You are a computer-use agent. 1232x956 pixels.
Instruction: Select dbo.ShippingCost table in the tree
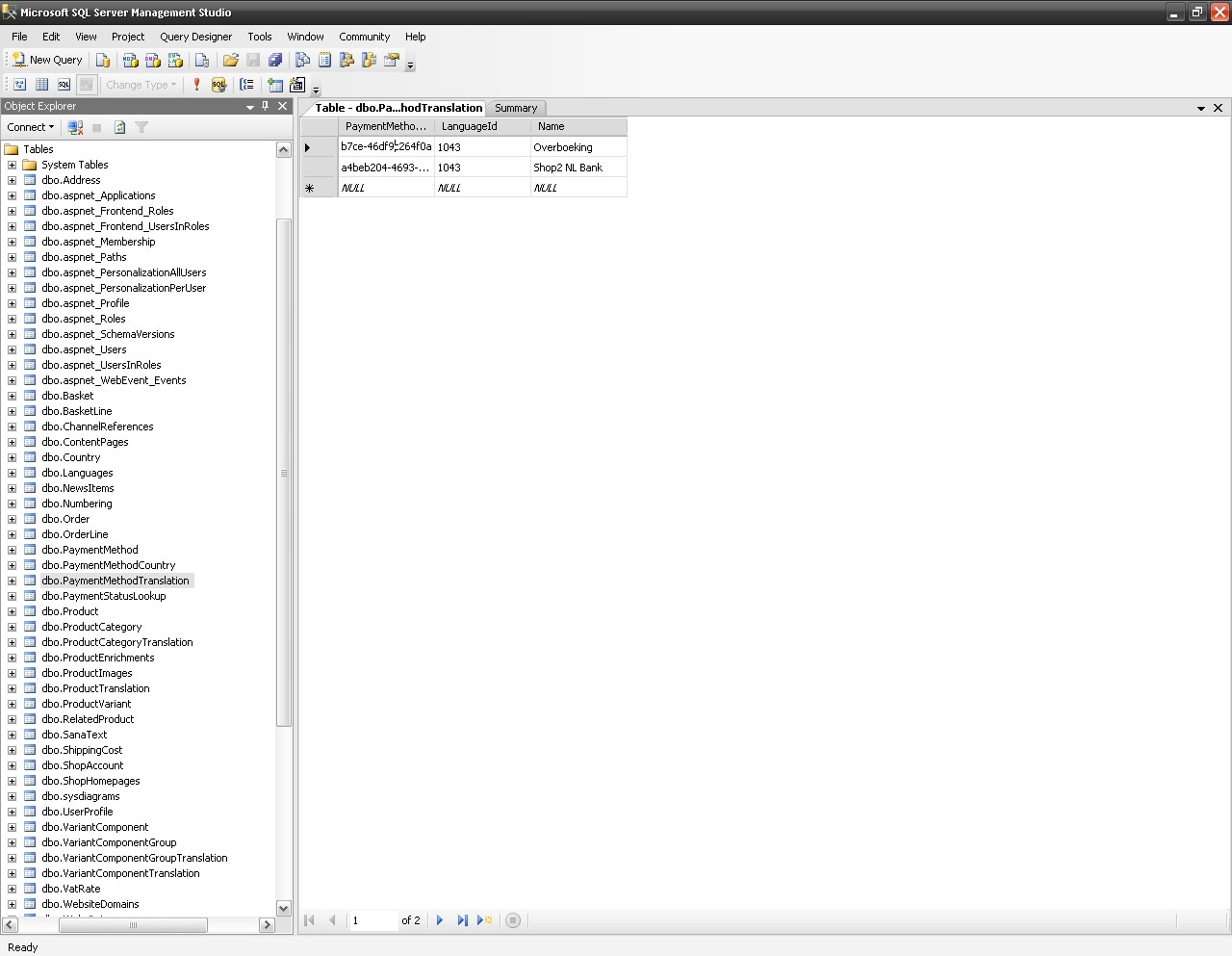pos(82,750)
